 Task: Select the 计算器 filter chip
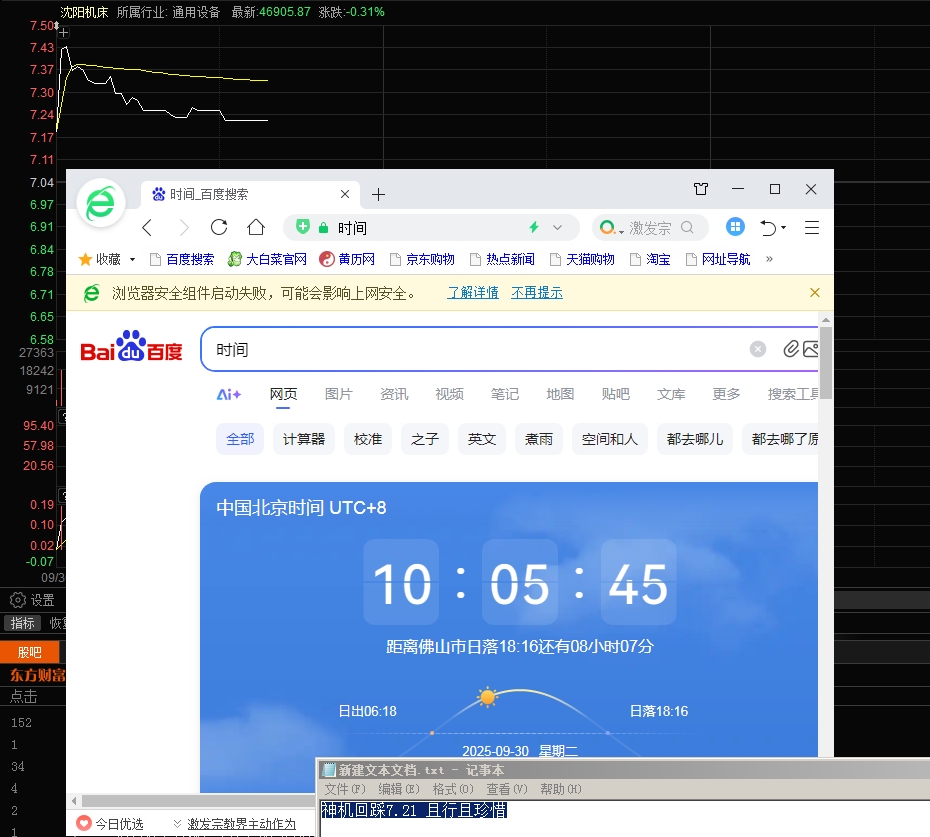[304, 439]
